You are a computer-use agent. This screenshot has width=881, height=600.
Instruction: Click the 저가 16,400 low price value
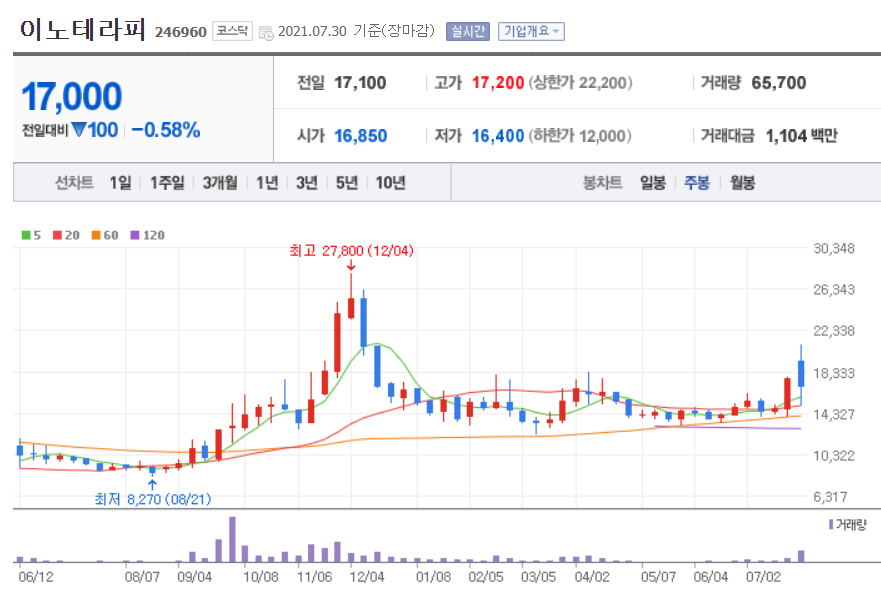tap(498, 136)
